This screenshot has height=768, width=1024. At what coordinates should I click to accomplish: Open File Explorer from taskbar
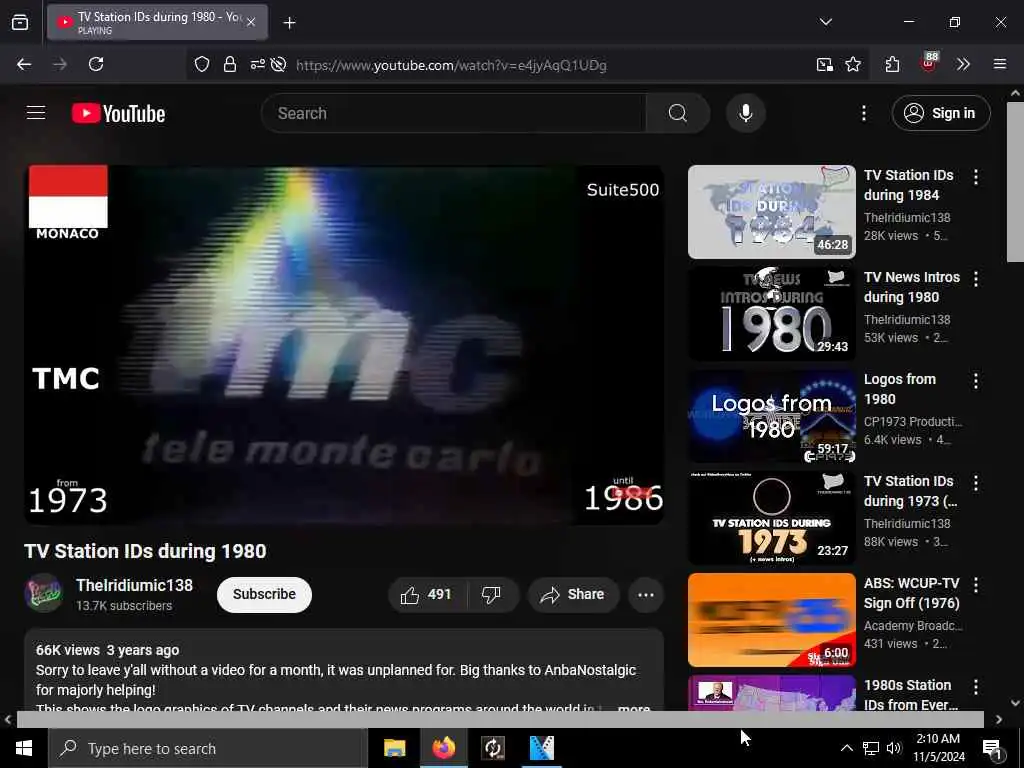(394, 748)
